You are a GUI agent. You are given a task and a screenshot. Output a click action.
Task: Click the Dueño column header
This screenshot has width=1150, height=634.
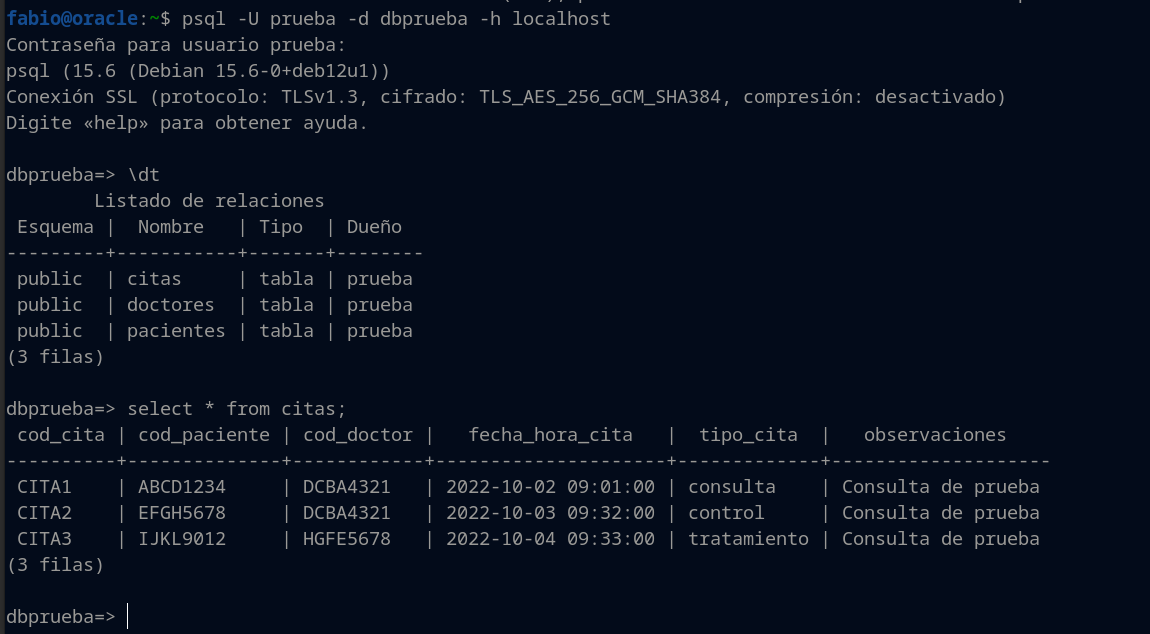pyautogui.click(x=374, y=227)
